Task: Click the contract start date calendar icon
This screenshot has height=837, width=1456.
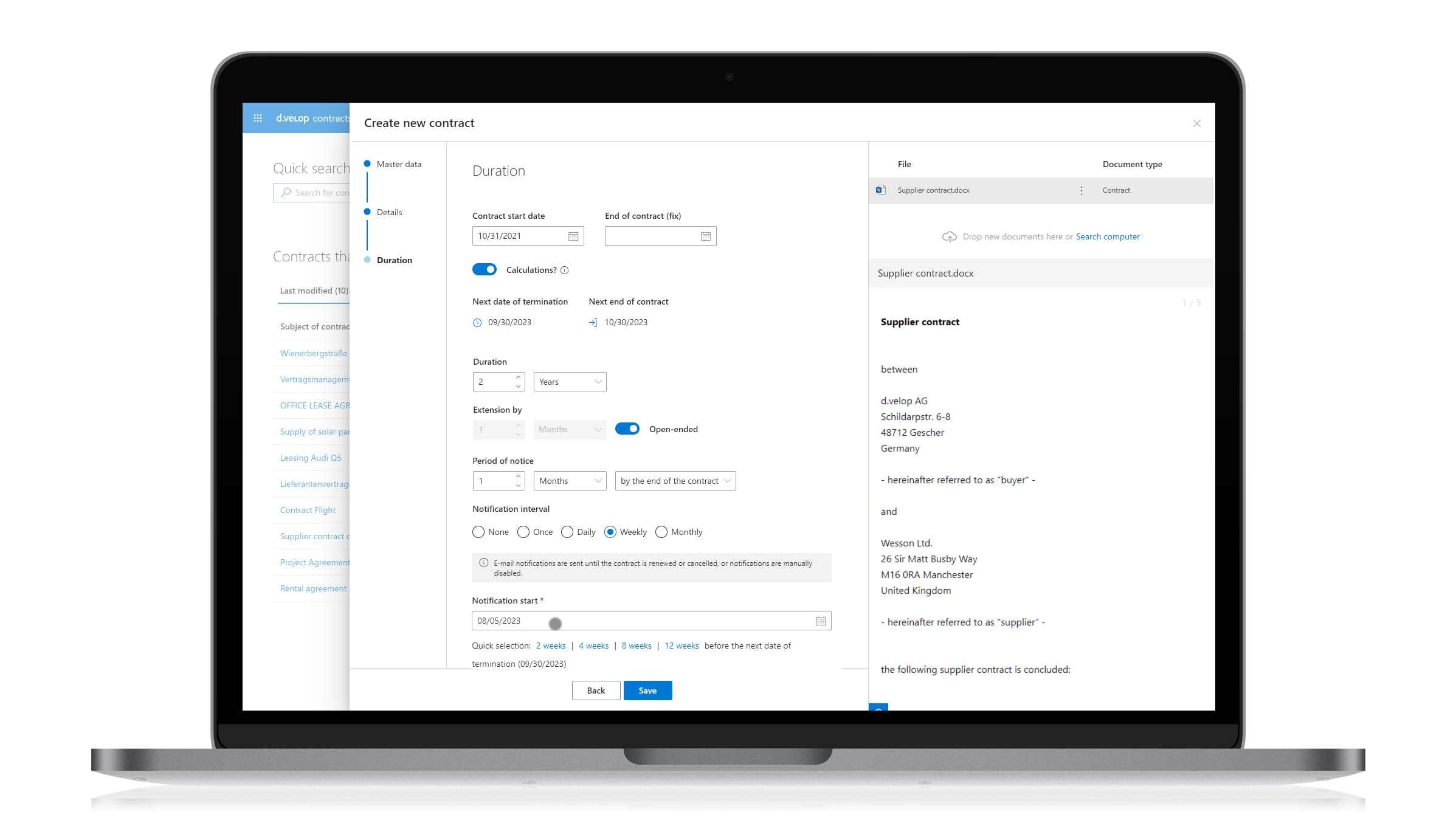Action: coord(573,236)
